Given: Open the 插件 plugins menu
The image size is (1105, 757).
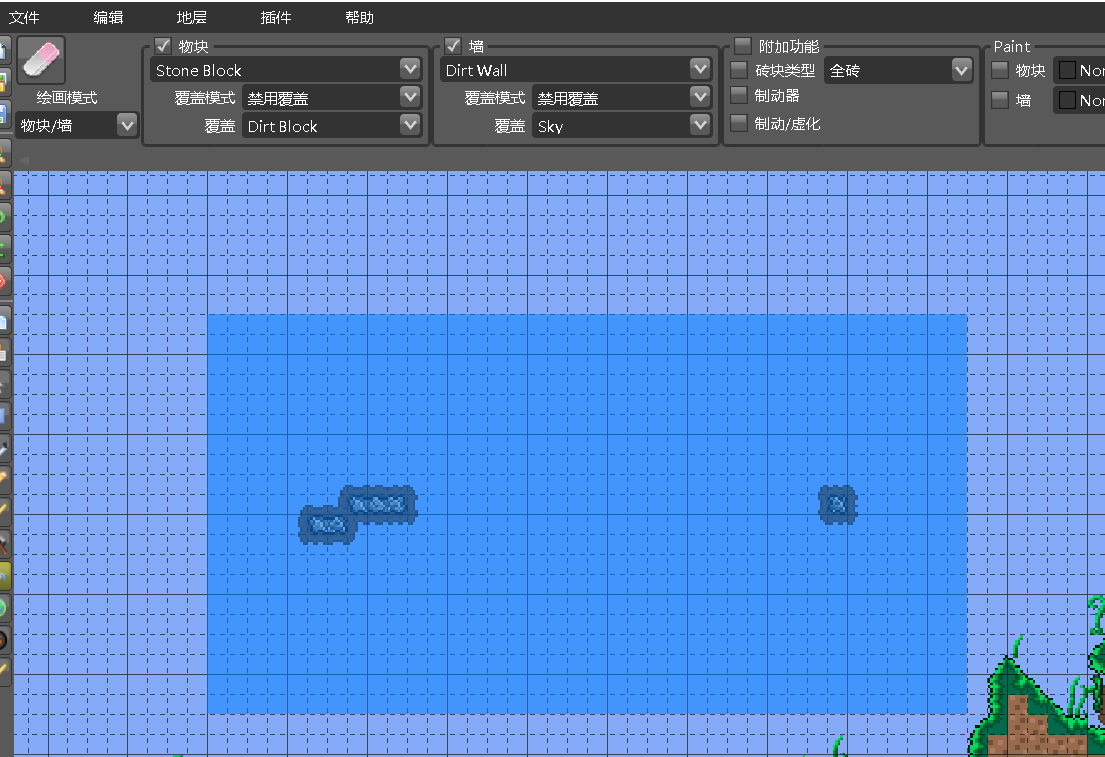Looking at the screenshot, I should coord(275,18).
